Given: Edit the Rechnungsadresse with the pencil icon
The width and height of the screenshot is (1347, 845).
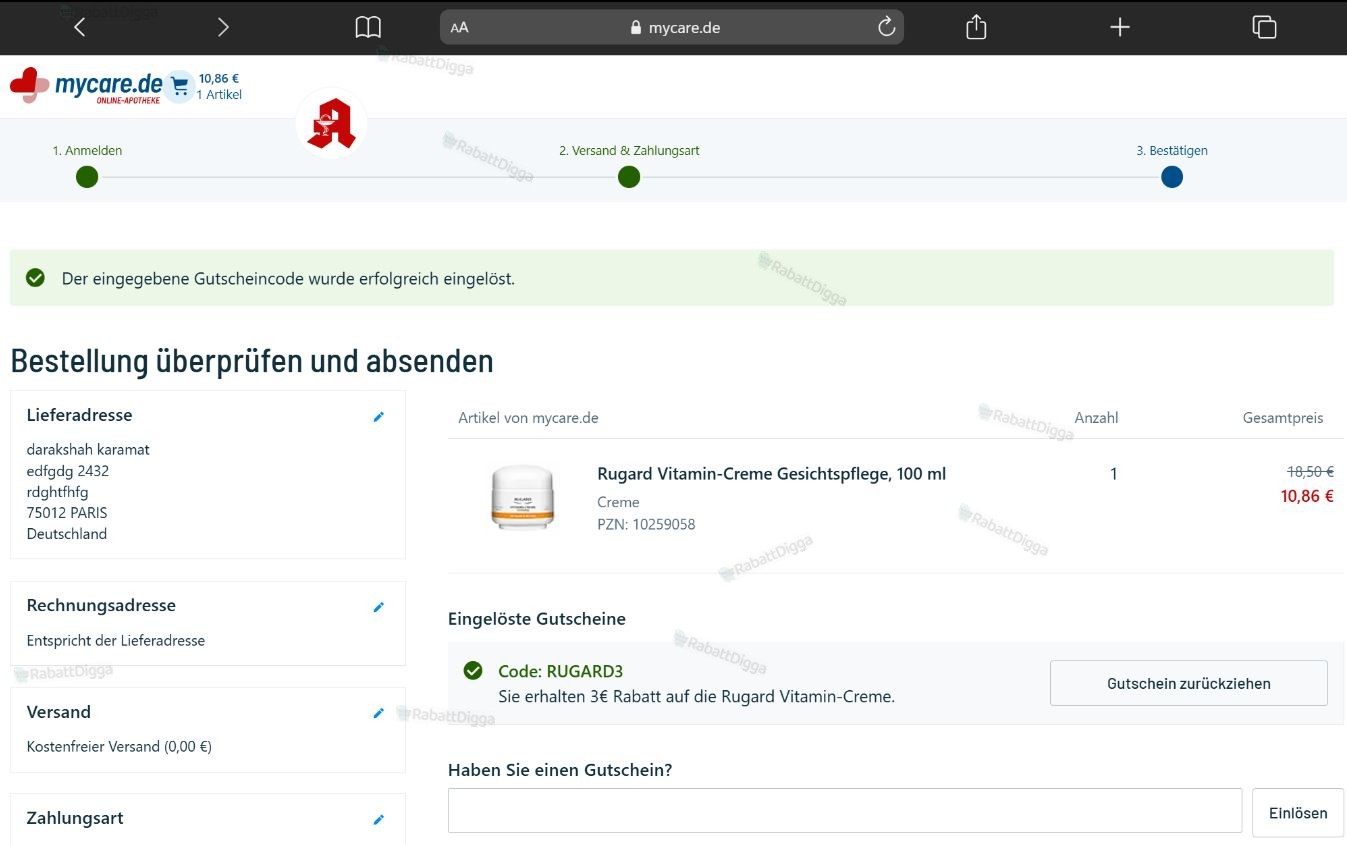Looking at the screenshot, I should click(378, 607).
